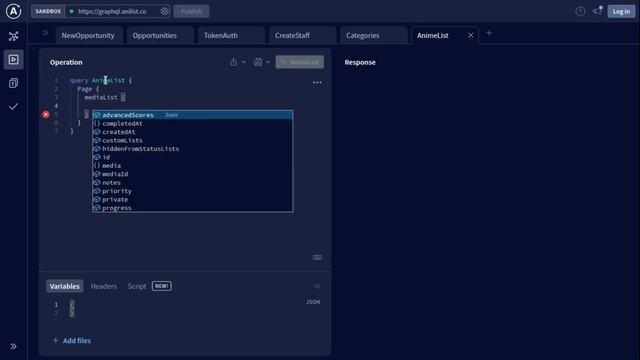Open the Diff documents sidebar icon
The width and height of the screenshot is (640, 360).
click(x=13, y=83)
